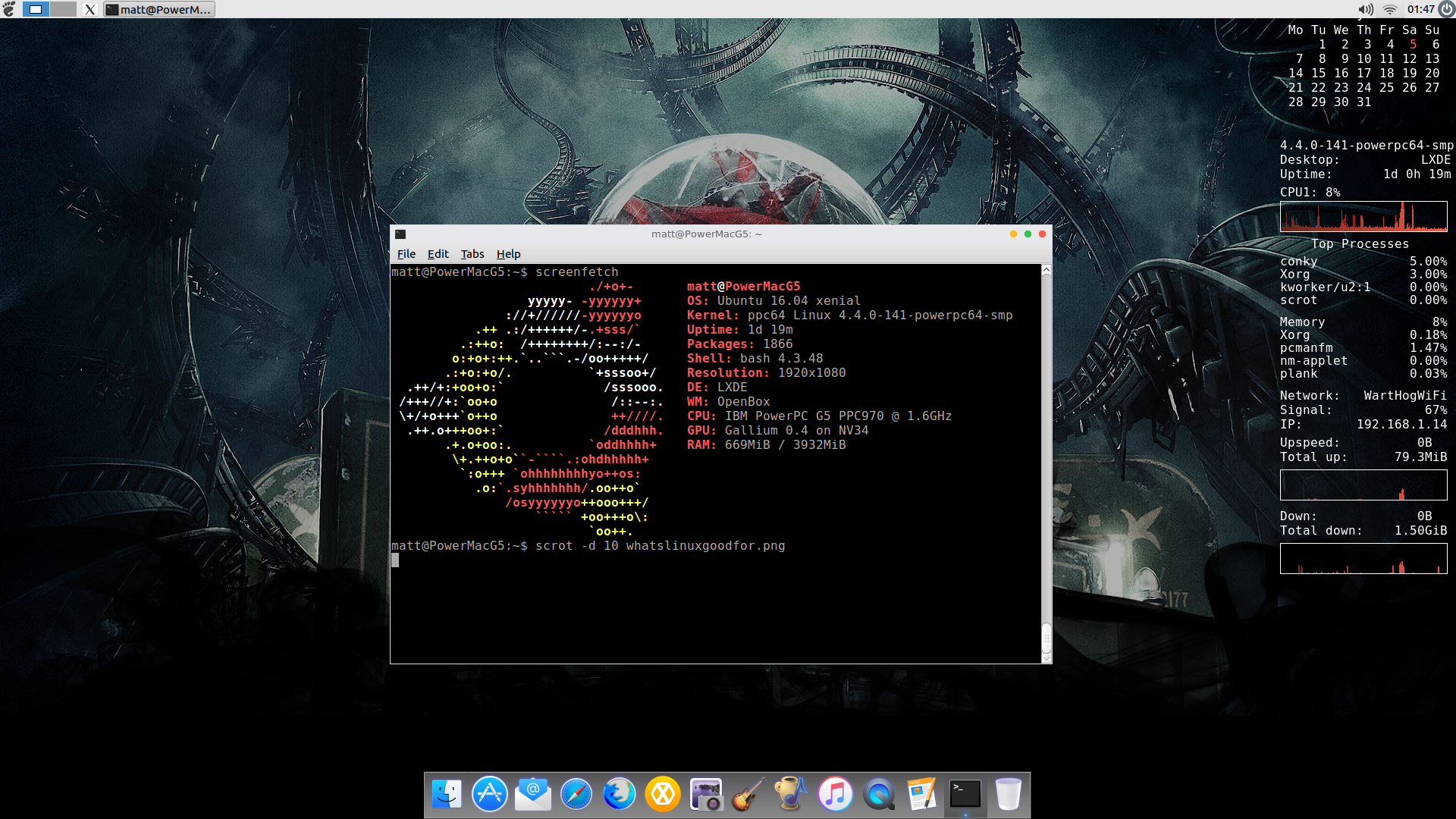Click the CPU1 usage graph in conky
Image resolution: width=1456 pixels, height=819 pixels.
point(1363,216)
